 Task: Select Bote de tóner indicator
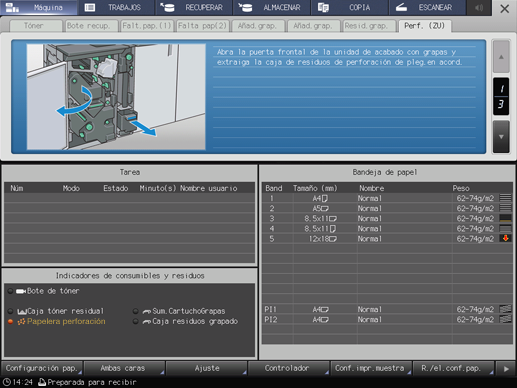pos(44,291)
